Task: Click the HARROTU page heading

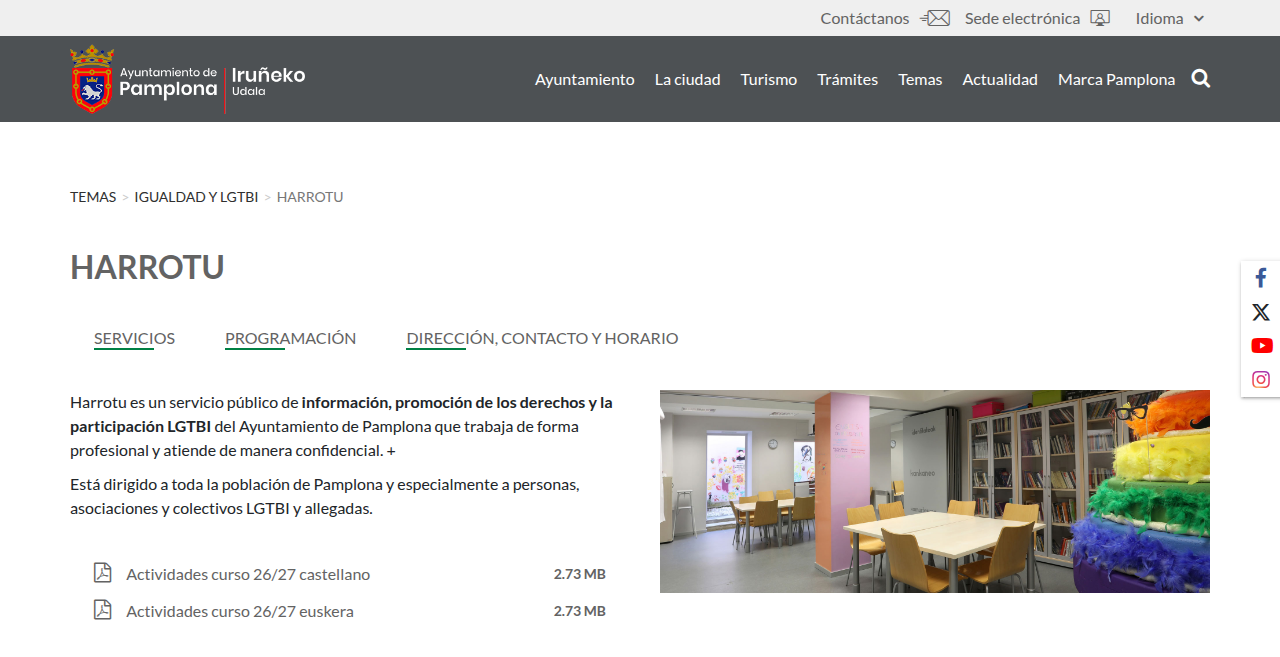Action: [147, 267]
